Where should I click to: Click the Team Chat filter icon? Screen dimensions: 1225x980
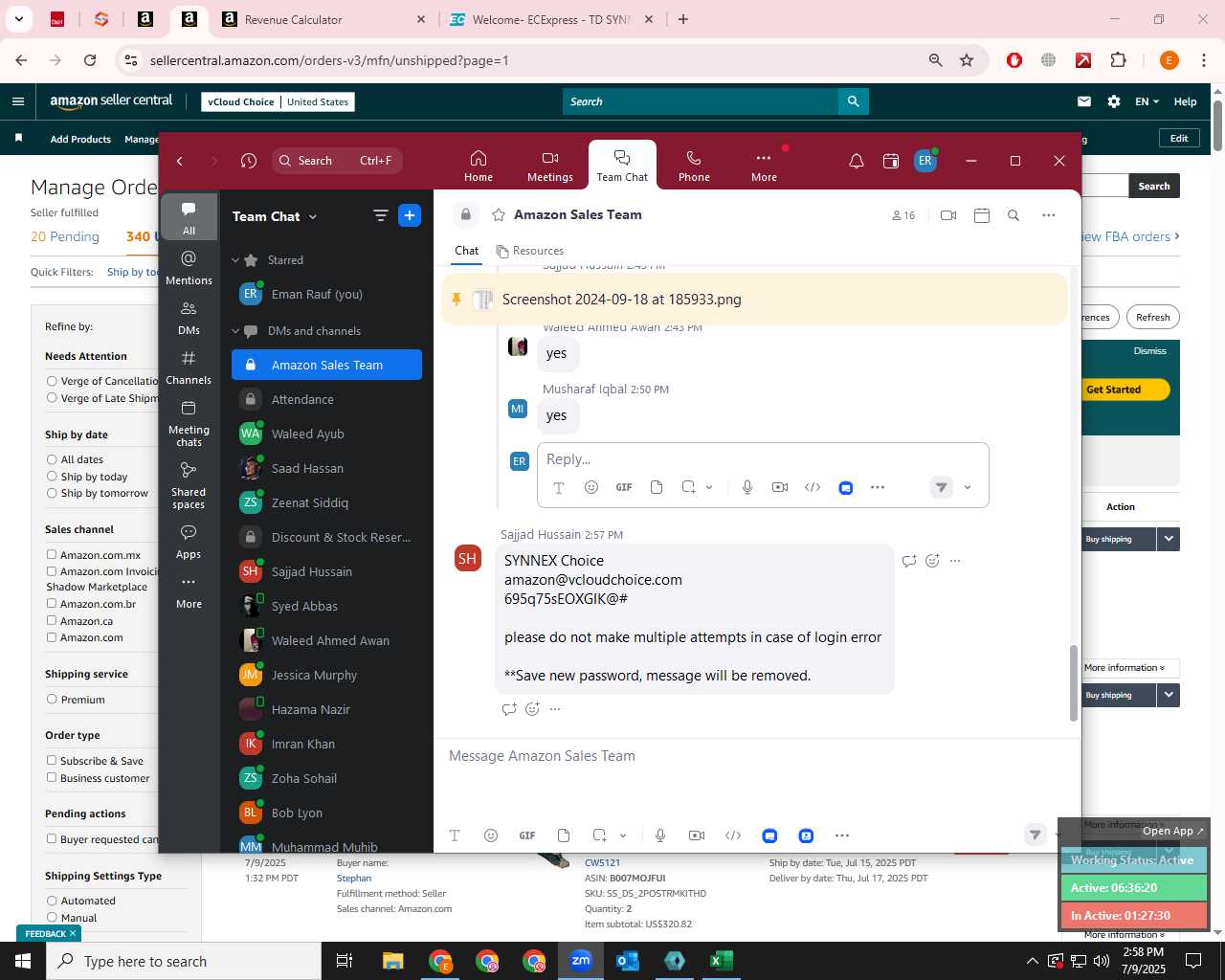point(381,216)
